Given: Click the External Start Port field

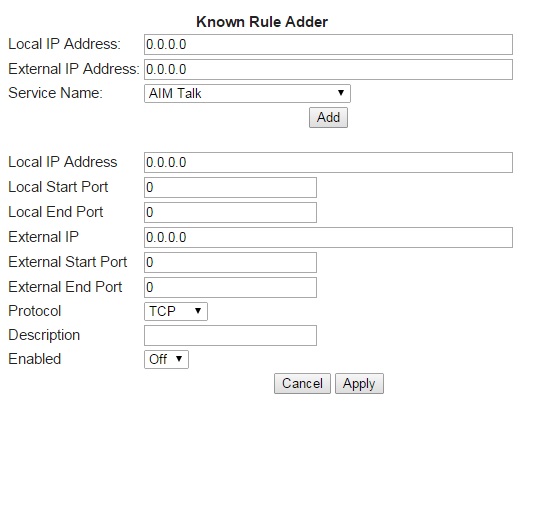Looking at the screenshot, I should pyautogui.click(x=230, y=262).
